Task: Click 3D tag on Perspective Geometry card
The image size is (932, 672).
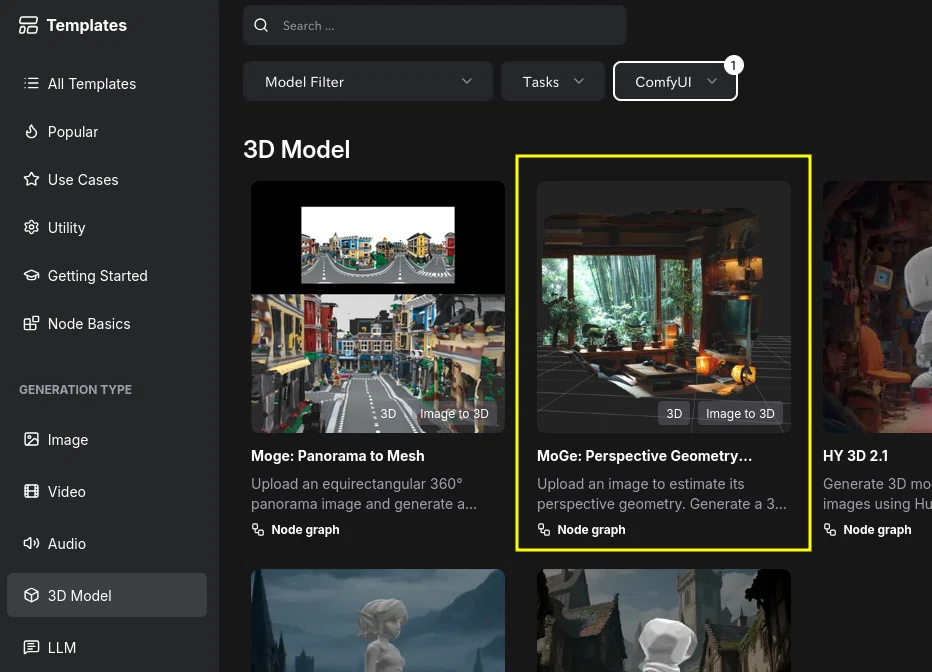Action: coord(674,414)
